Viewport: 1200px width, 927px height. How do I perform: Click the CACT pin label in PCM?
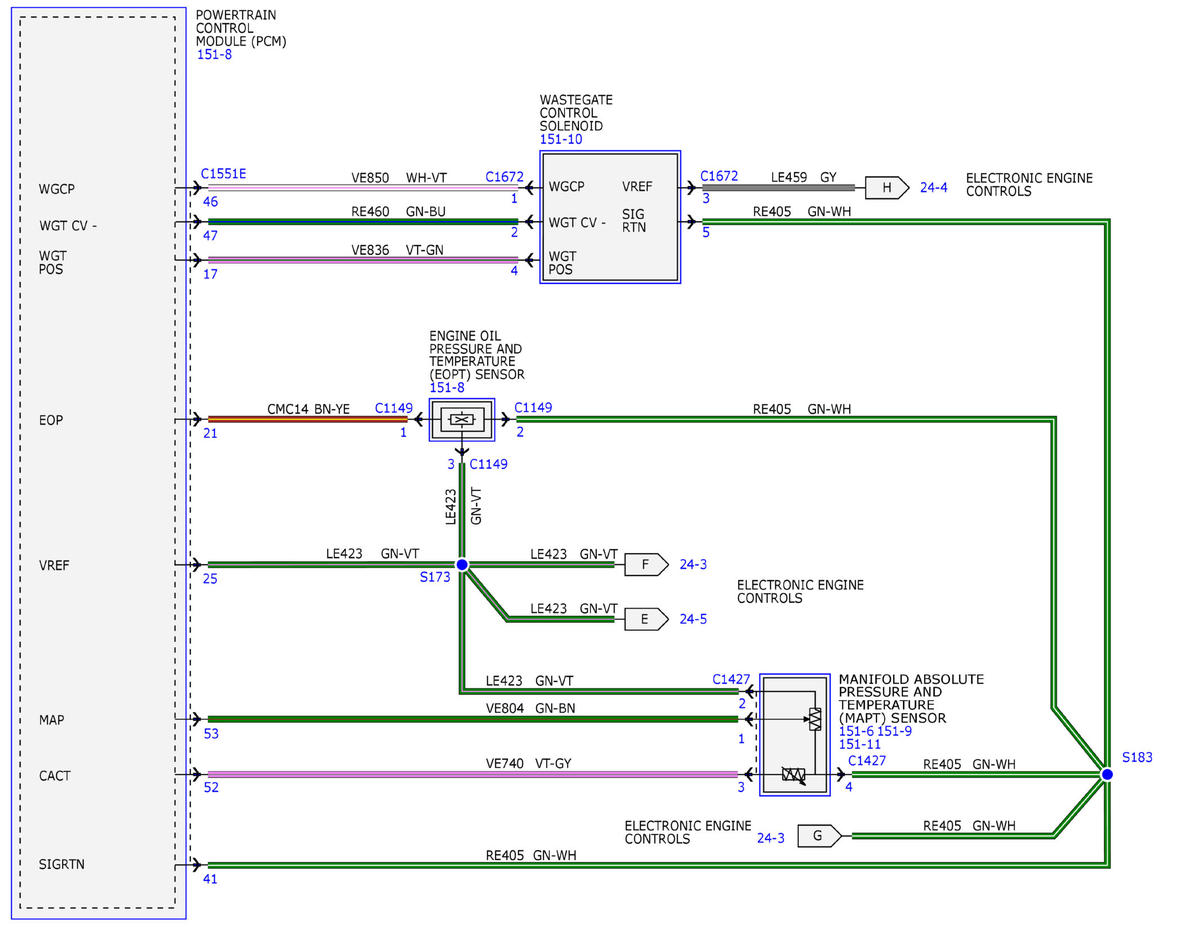pyautogui.click(x=55, y=776)
